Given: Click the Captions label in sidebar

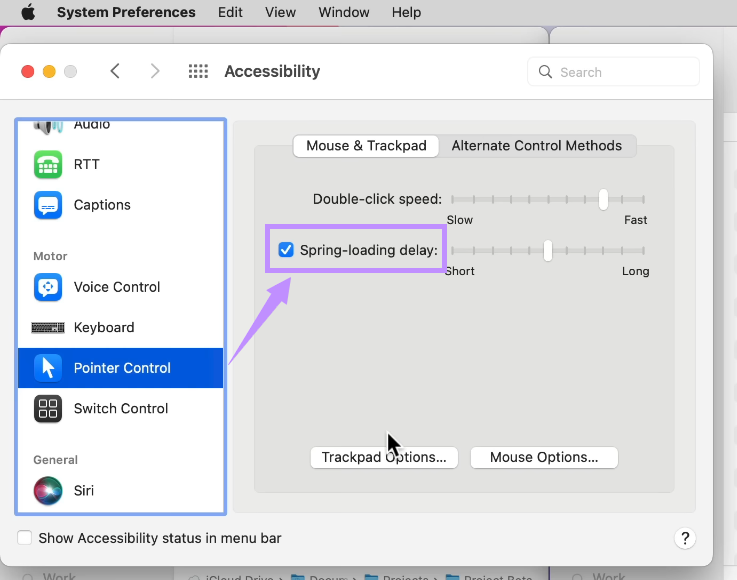Looking at the screenshot, I should 102,205.
